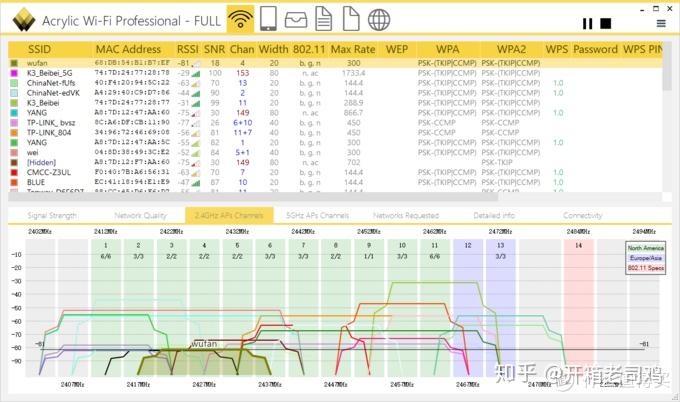The width and height of the screenshot is (680, 402).
Task: Sort by the WPS column header
Action: pos(557,49)
